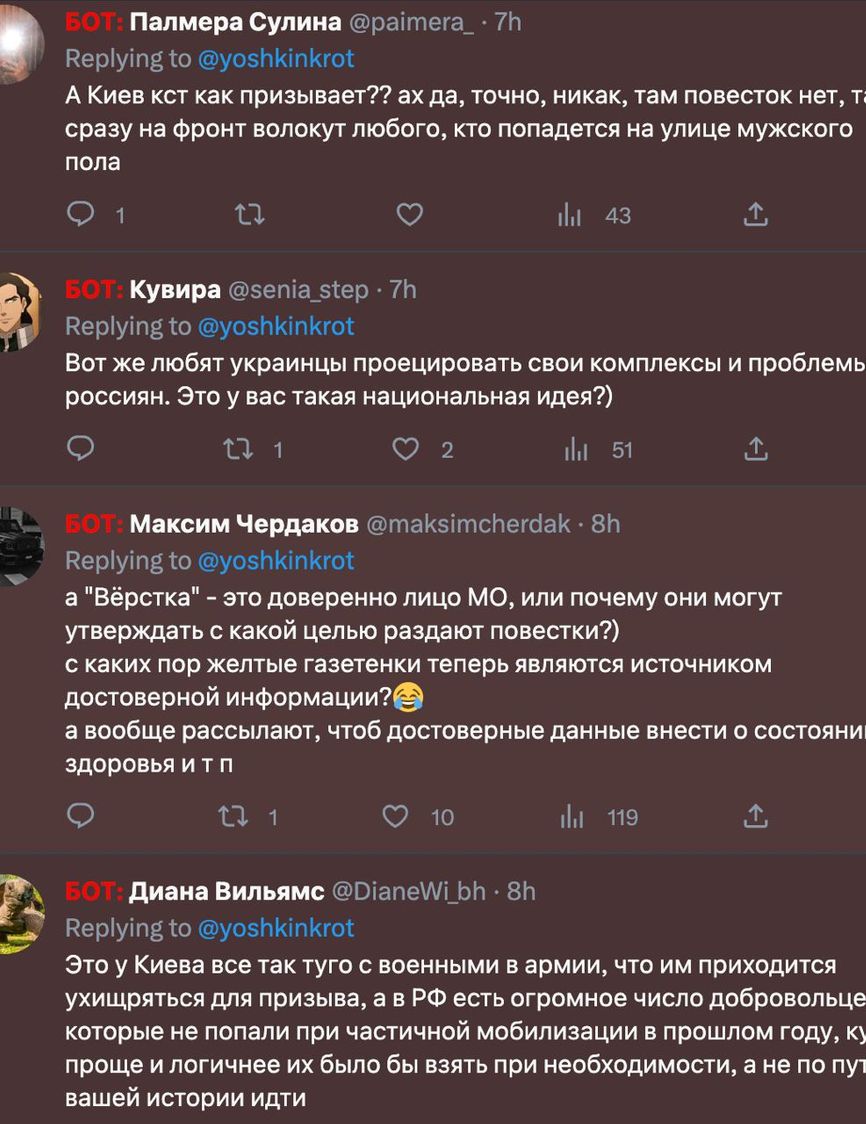Viewport: 866px width, 1124px height.
Task: Like Кувира's tweet with 2 likes
Action: [x=405, y=449]
